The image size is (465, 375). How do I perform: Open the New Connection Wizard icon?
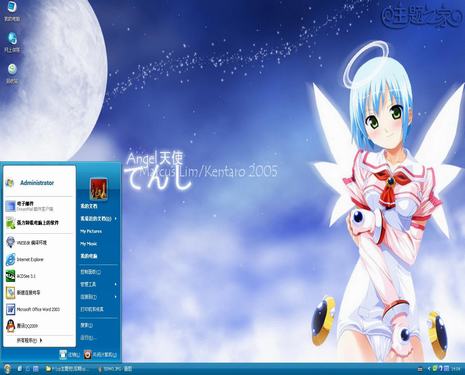click(x=10, y=293)
